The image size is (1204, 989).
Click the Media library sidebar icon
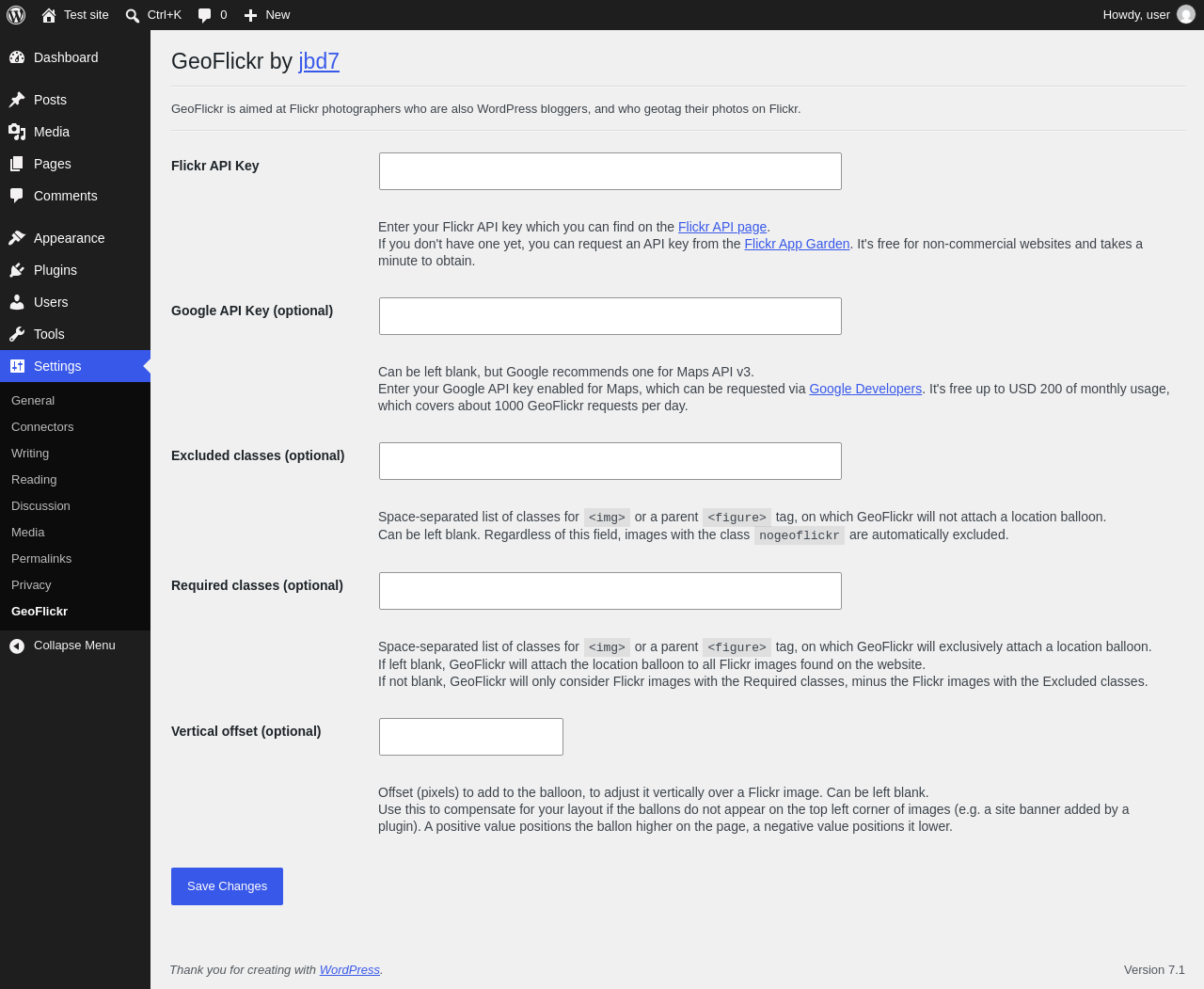pyautogui.click(x=17, y=132)
